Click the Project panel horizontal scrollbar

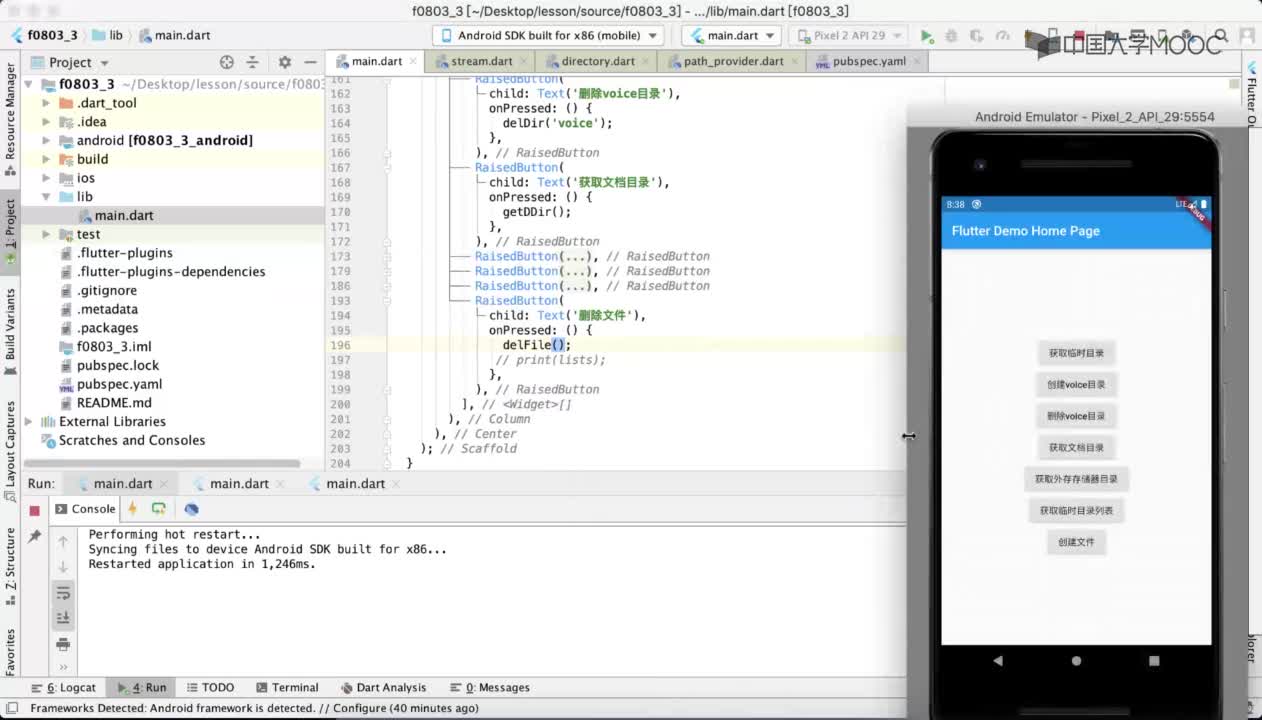(162, 464)
